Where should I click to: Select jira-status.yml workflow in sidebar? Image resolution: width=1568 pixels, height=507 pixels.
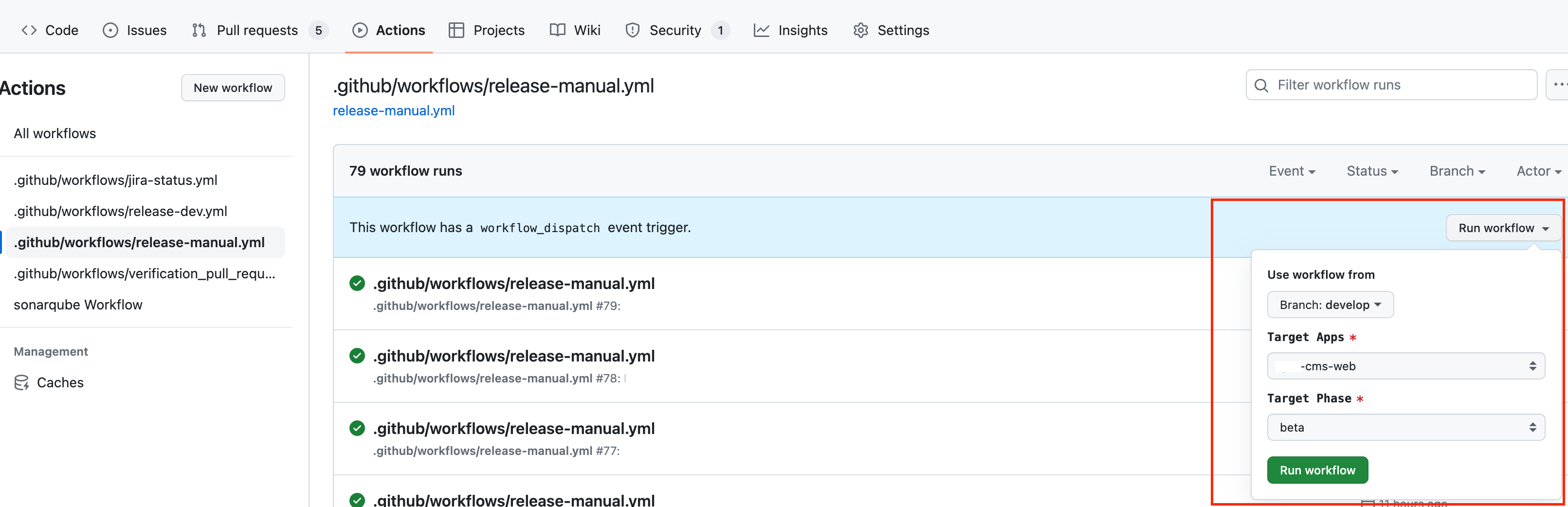click(116, 180)
